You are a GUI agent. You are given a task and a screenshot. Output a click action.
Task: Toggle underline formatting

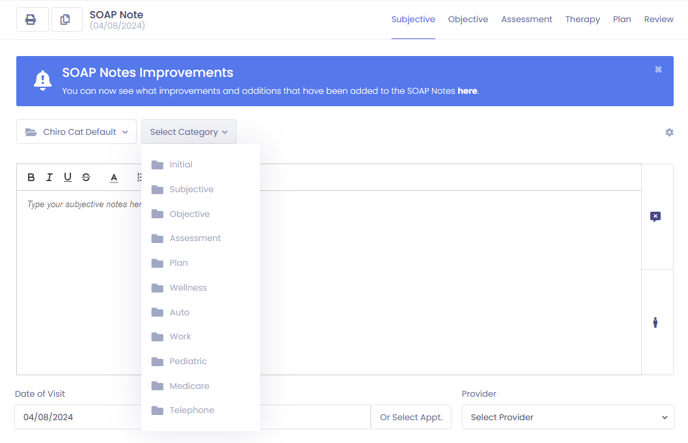pyautogui.click(x=68, y=177)
